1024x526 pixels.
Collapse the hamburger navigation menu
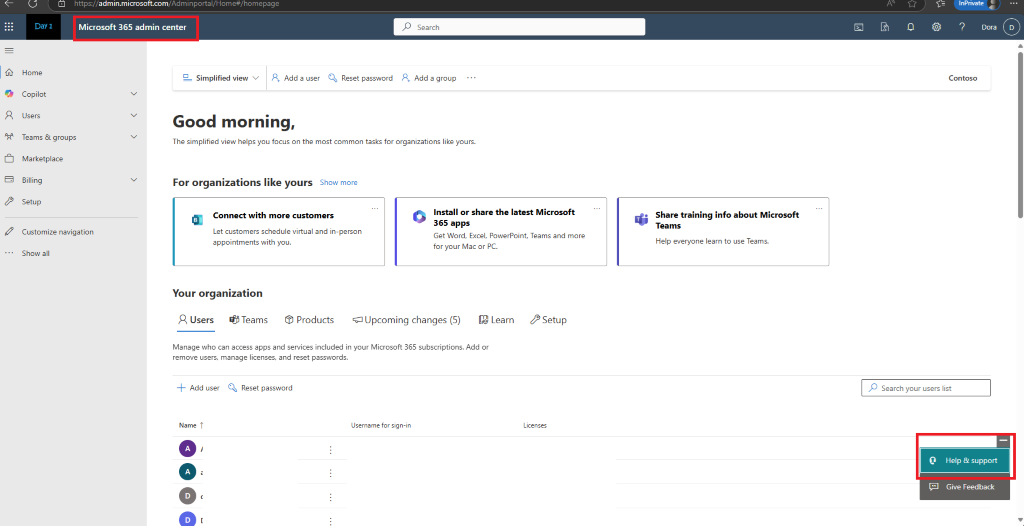pyautogui.click(x=9, y=50)
